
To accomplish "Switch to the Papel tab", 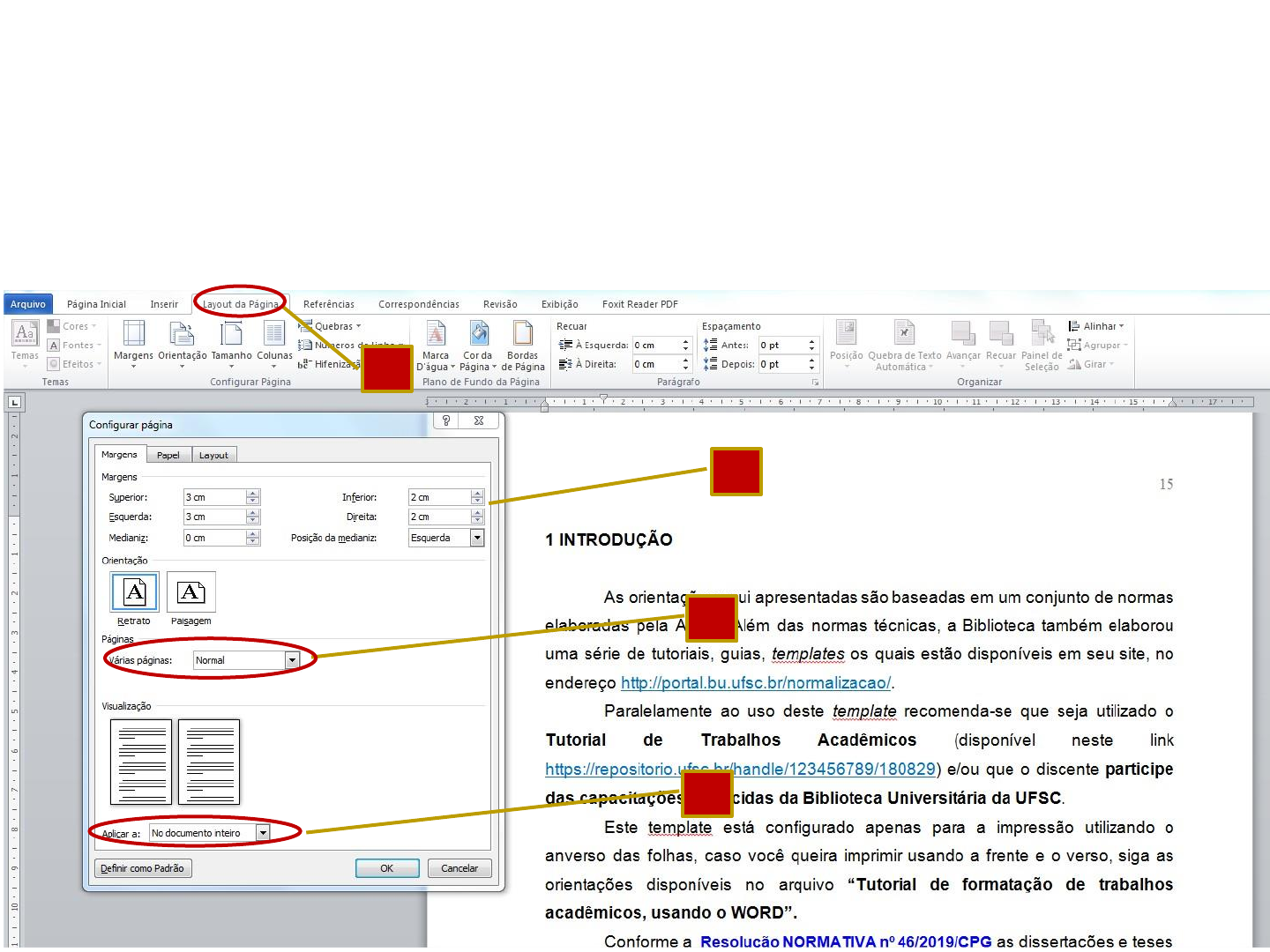I will (x=168, y=456).
